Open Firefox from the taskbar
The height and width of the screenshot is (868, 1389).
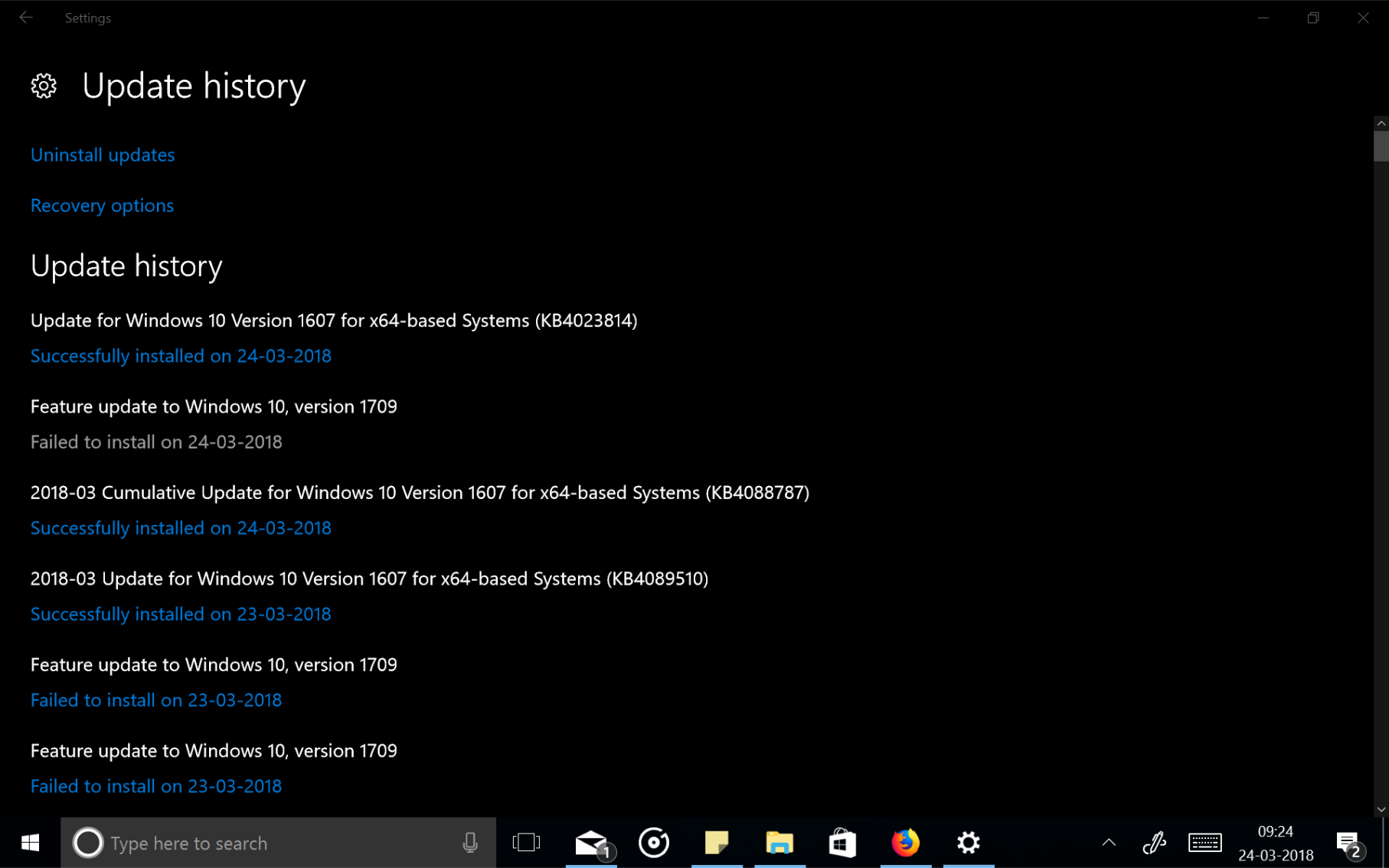tap(906, 843)
